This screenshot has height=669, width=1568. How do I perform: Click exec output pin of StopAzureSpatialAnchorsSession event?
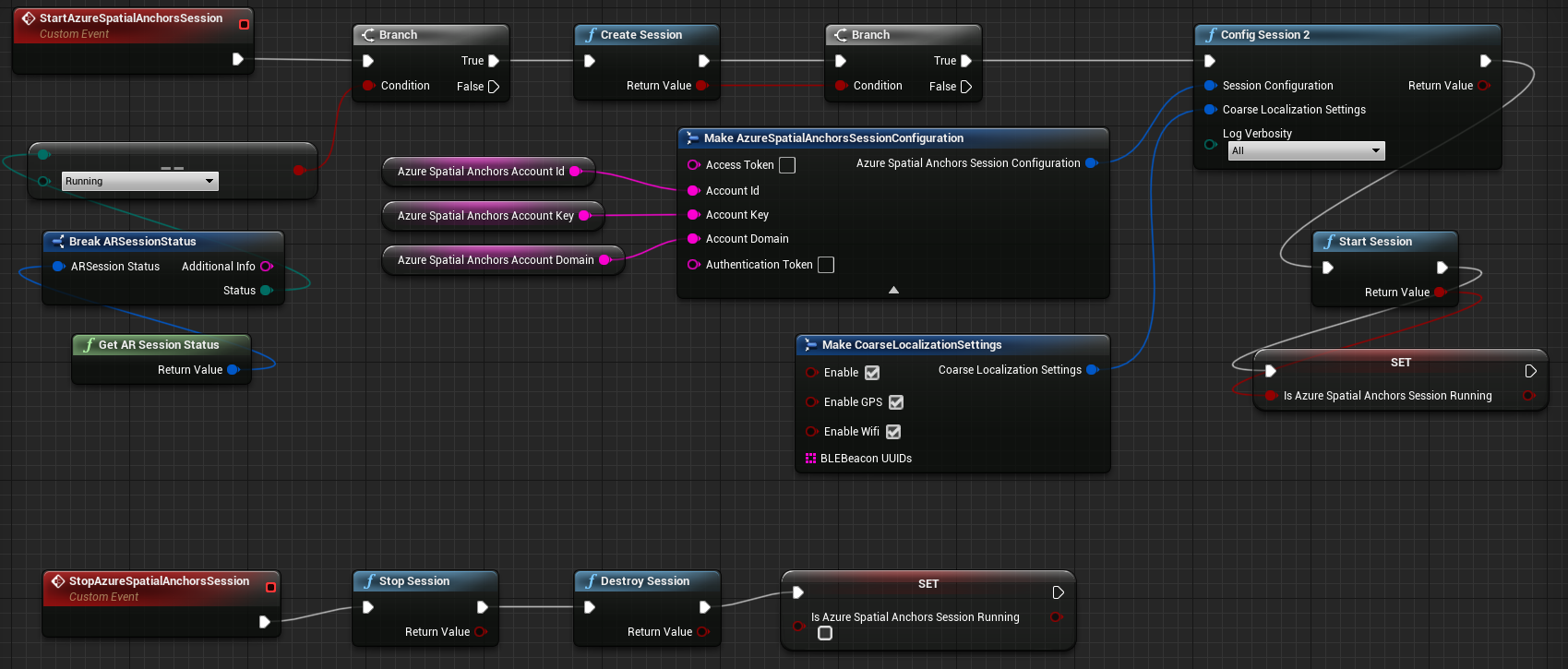click(x=265, y=622)
